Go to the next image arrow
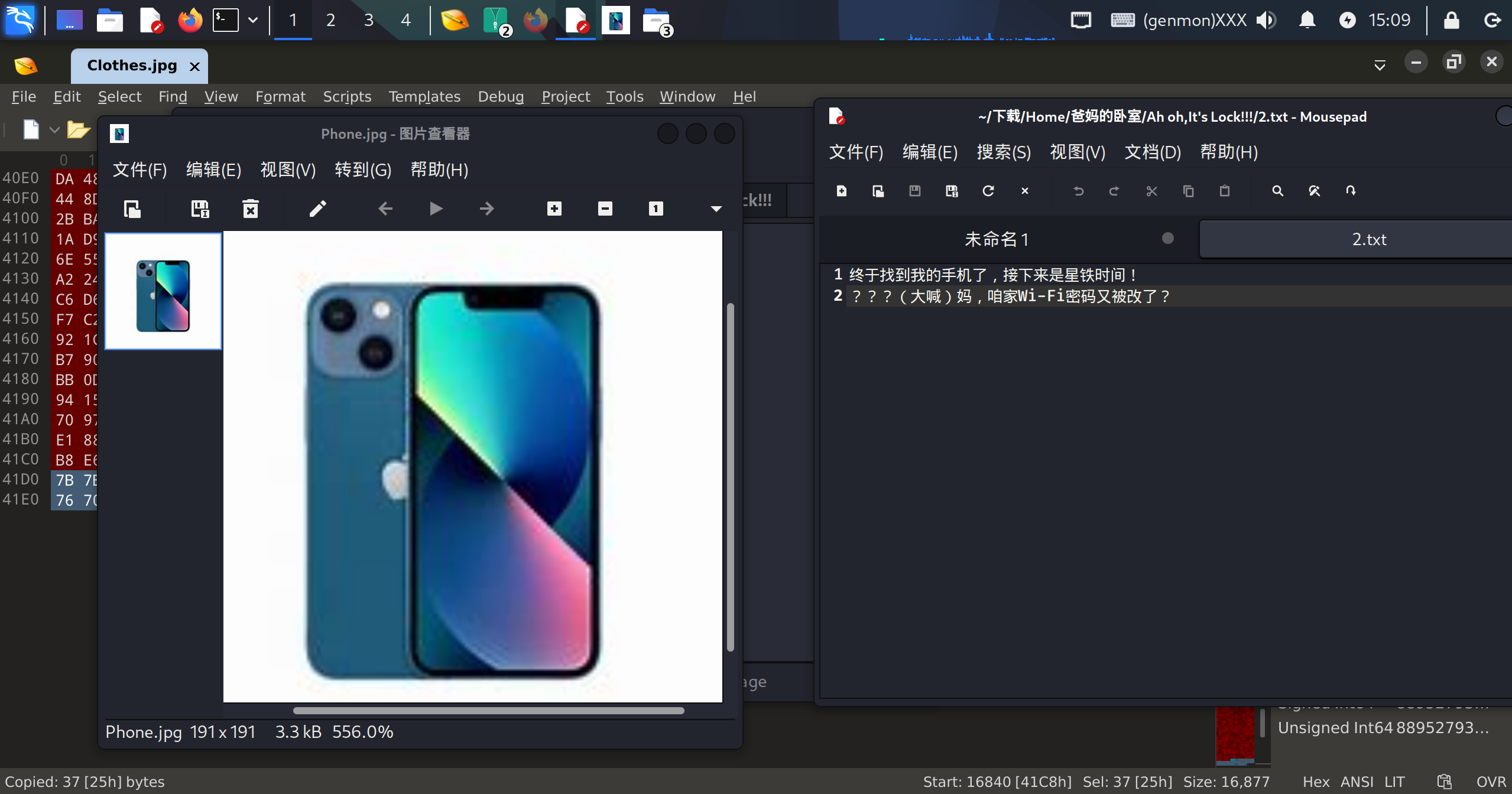The height and width of the screenshot is (794, 1512). point(486,209)
